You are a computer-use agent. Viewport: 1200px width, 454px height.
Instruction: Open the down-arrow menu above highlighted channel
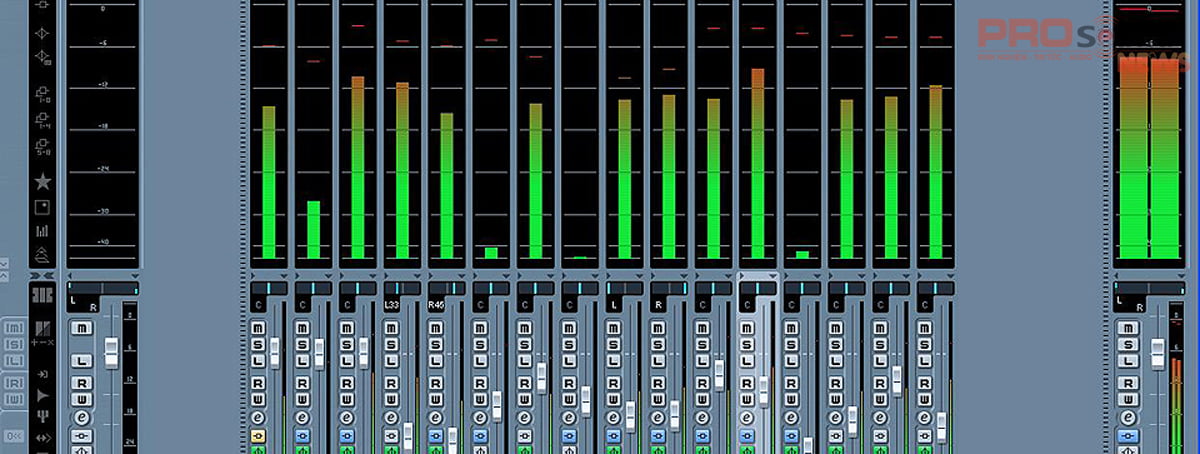pos(773,275)
